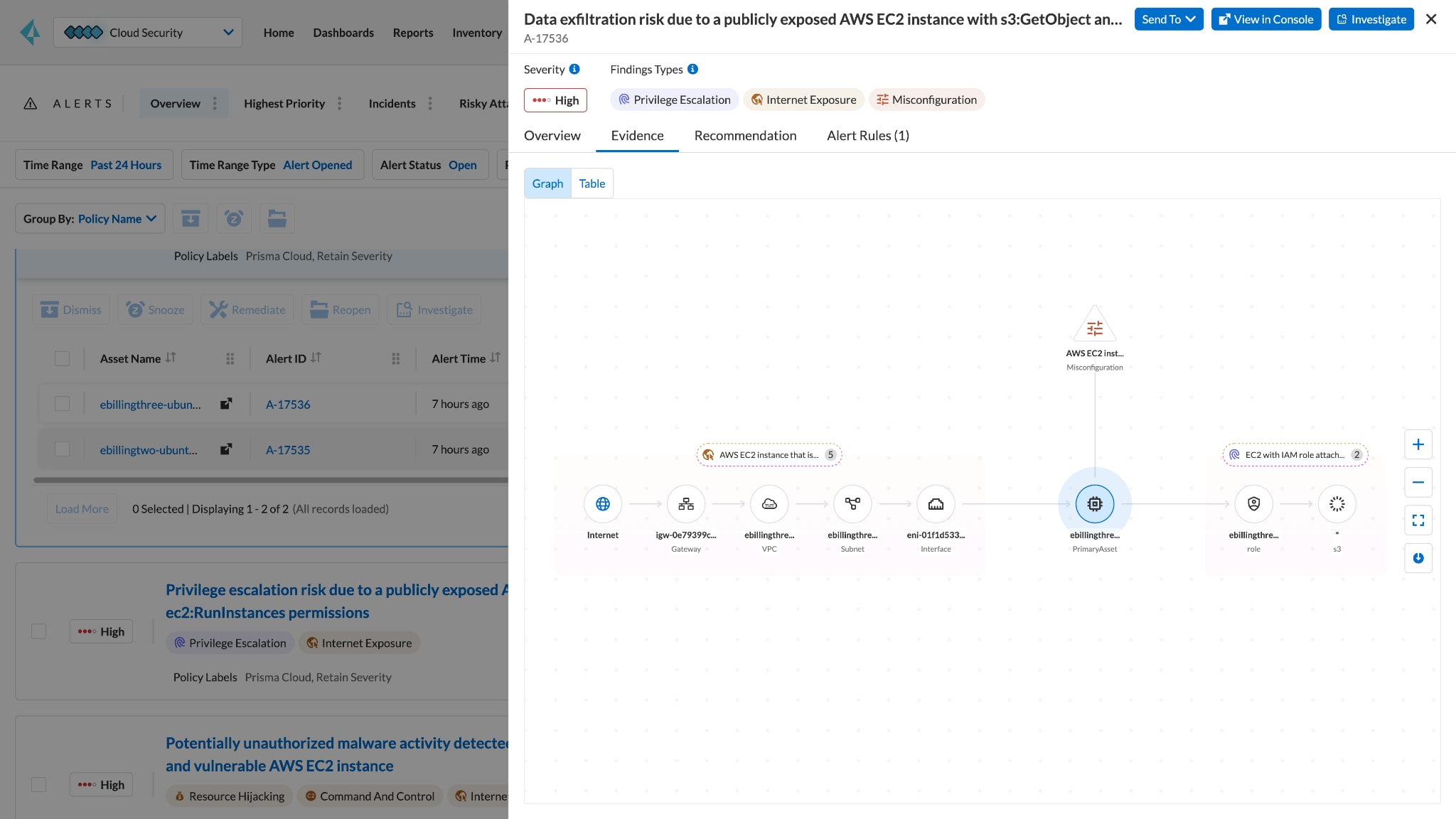Click the Load More button
1456x819 pixels.
coord(82,508)
